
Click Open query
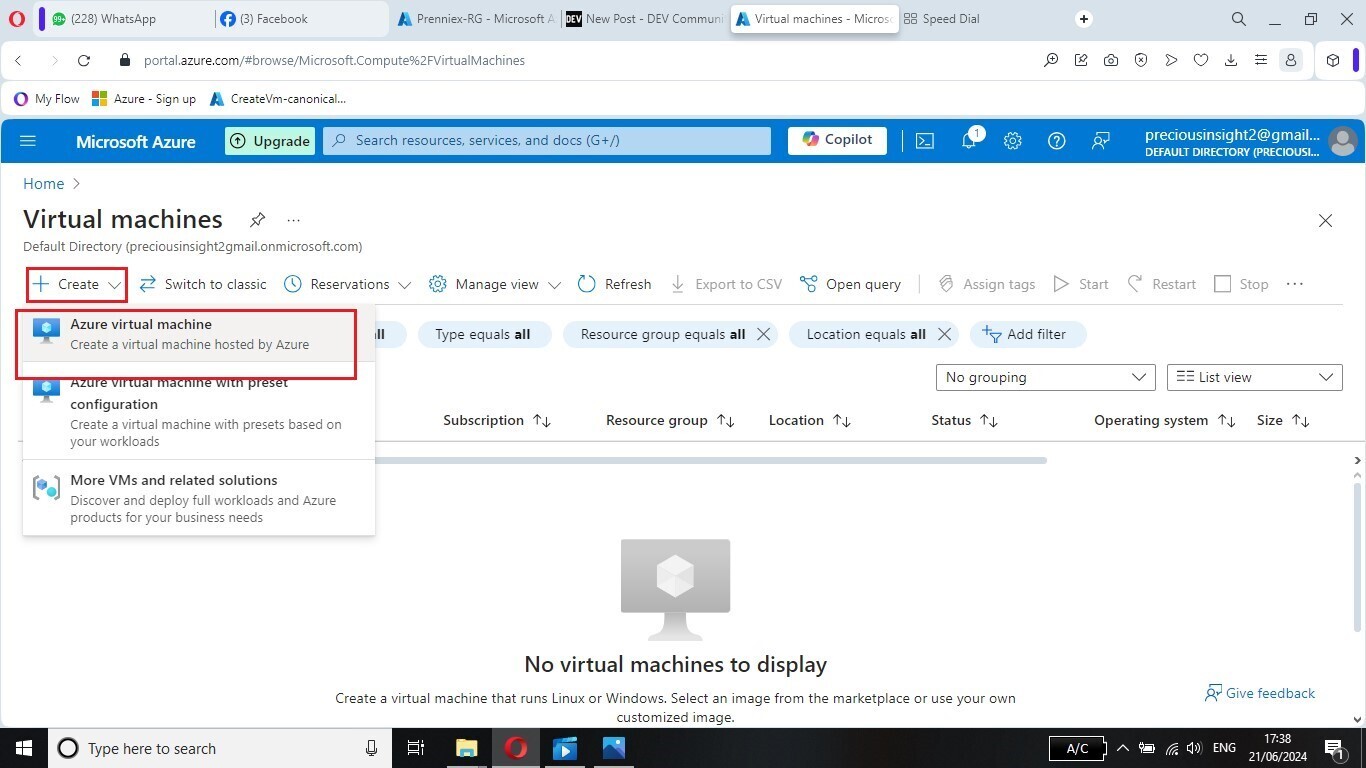(x=851, y=284)
